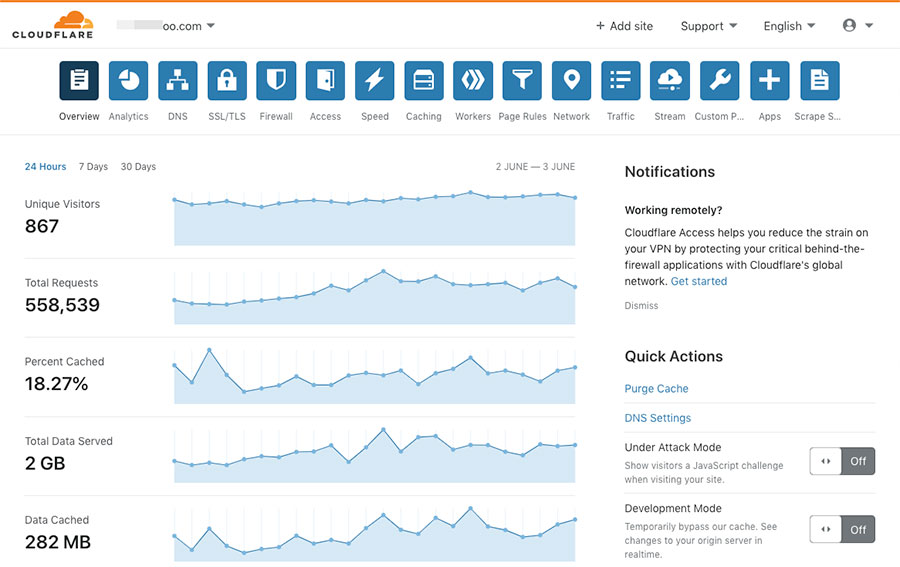Screen dimensions: 900x567
Task: Select the 24 Hours time range
Action: [45, 166]
